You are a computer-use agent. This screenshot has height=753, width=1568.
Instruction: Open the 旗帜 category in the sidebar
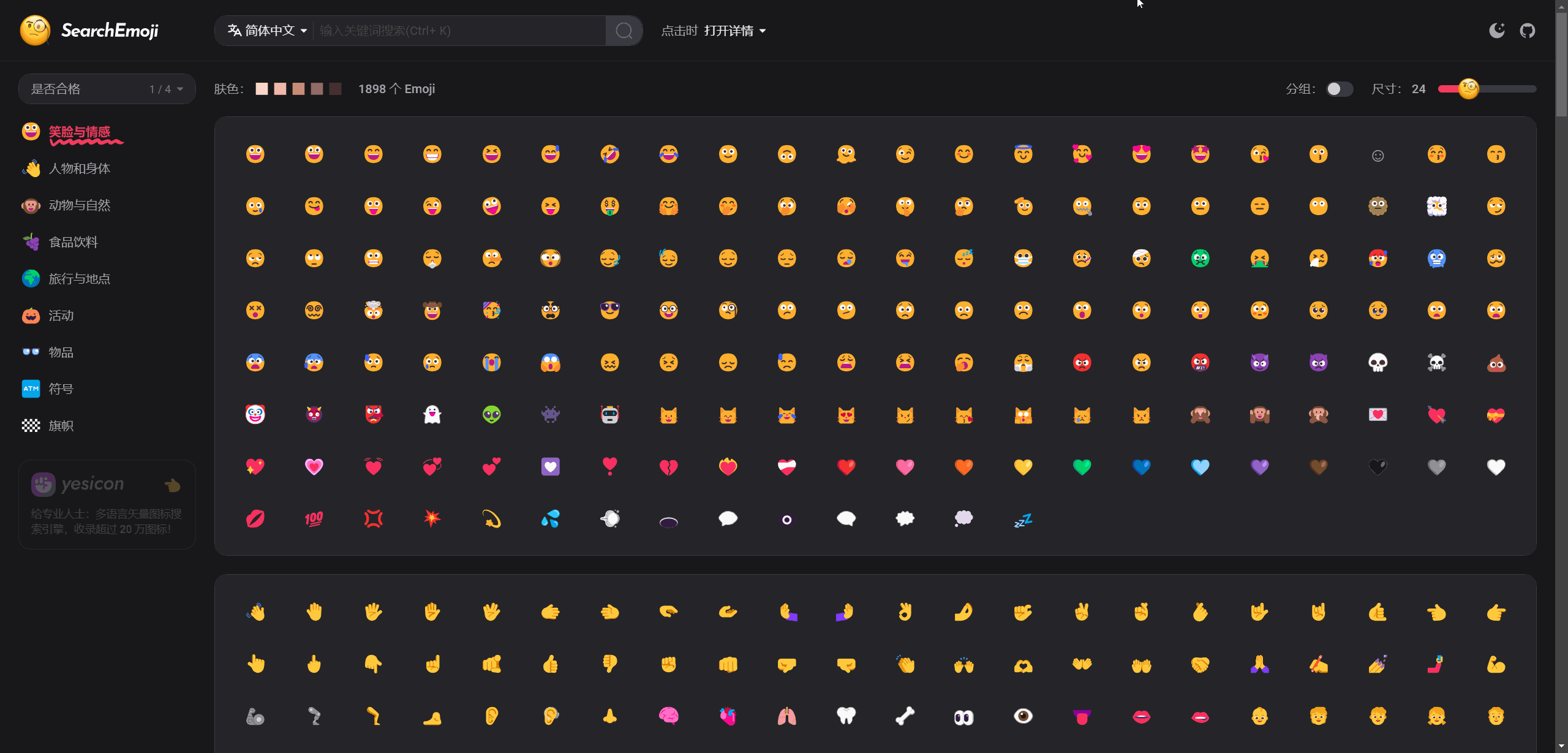tap(61, 425)
